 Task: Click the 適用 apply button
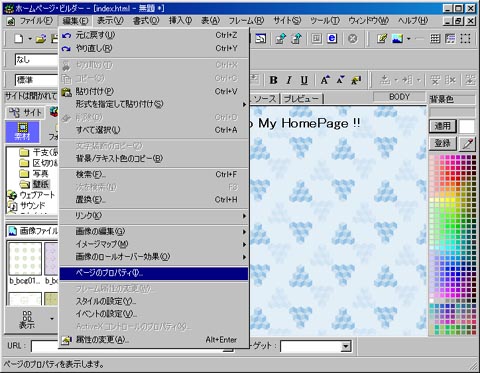pyautogui.click(x=442, y=126)
